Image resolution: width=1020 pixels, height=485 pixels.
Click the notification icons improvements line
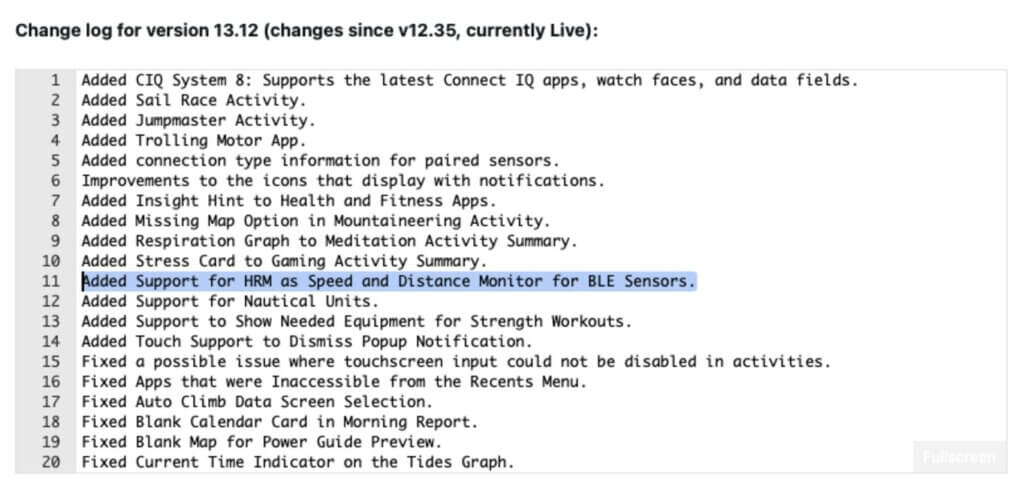tap(343, 180)
